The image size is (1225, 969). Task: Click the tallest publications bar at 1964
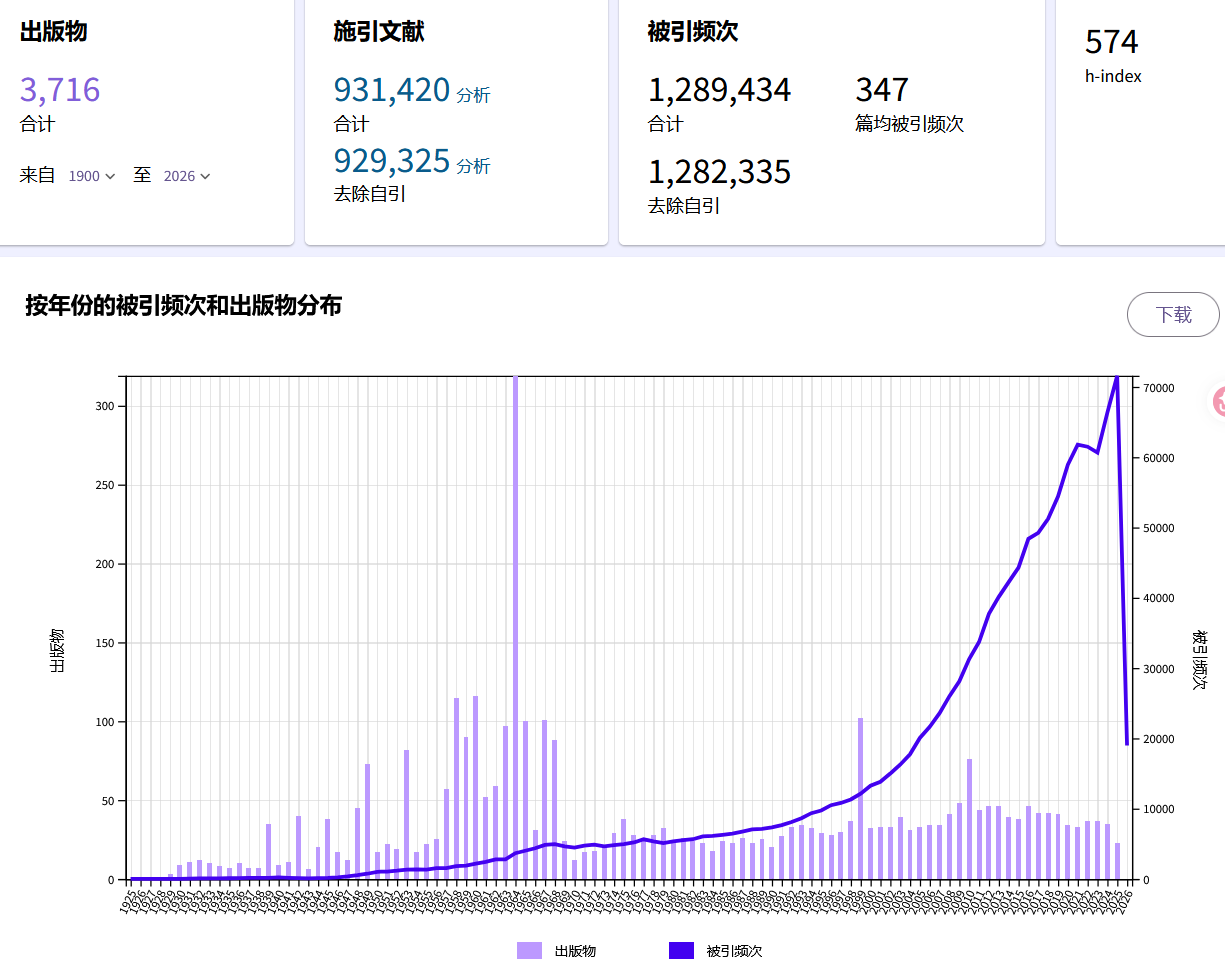(x=515, y=628)
